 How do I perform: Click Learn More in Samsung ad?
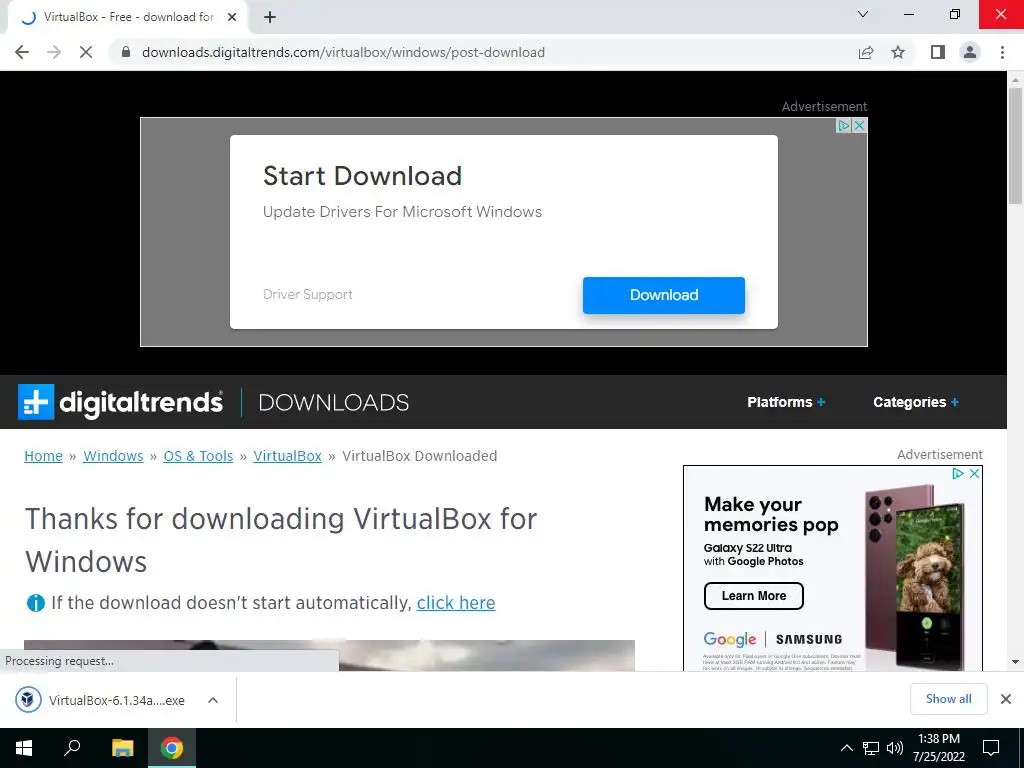click(754, 596)
